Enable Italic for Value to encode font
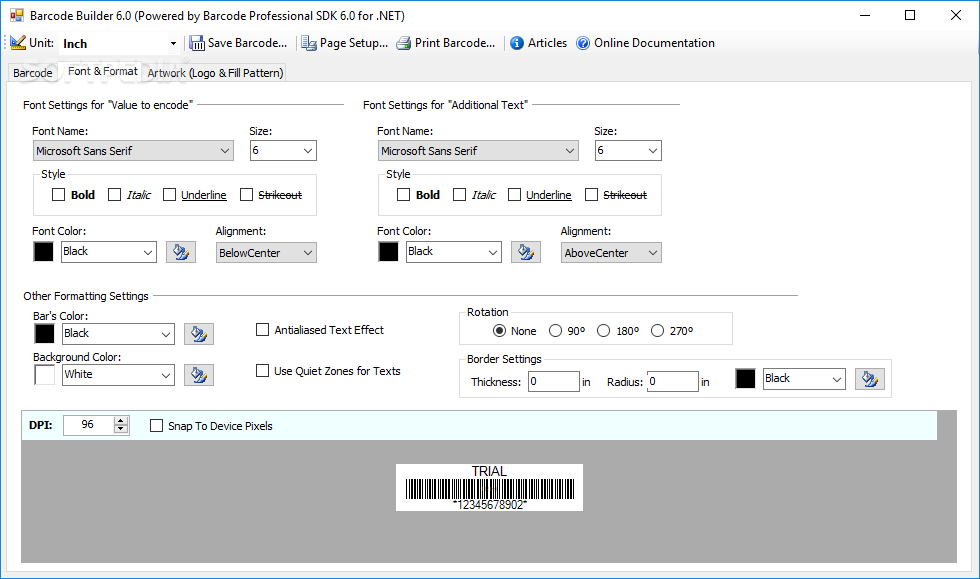 (114, 195)
